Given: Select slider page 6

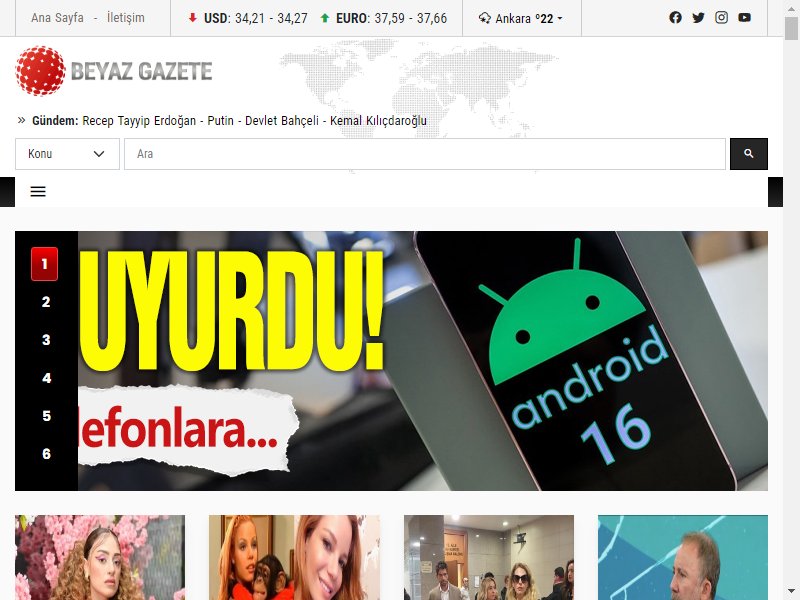Looking at the screenshot, I should (46, 454).
